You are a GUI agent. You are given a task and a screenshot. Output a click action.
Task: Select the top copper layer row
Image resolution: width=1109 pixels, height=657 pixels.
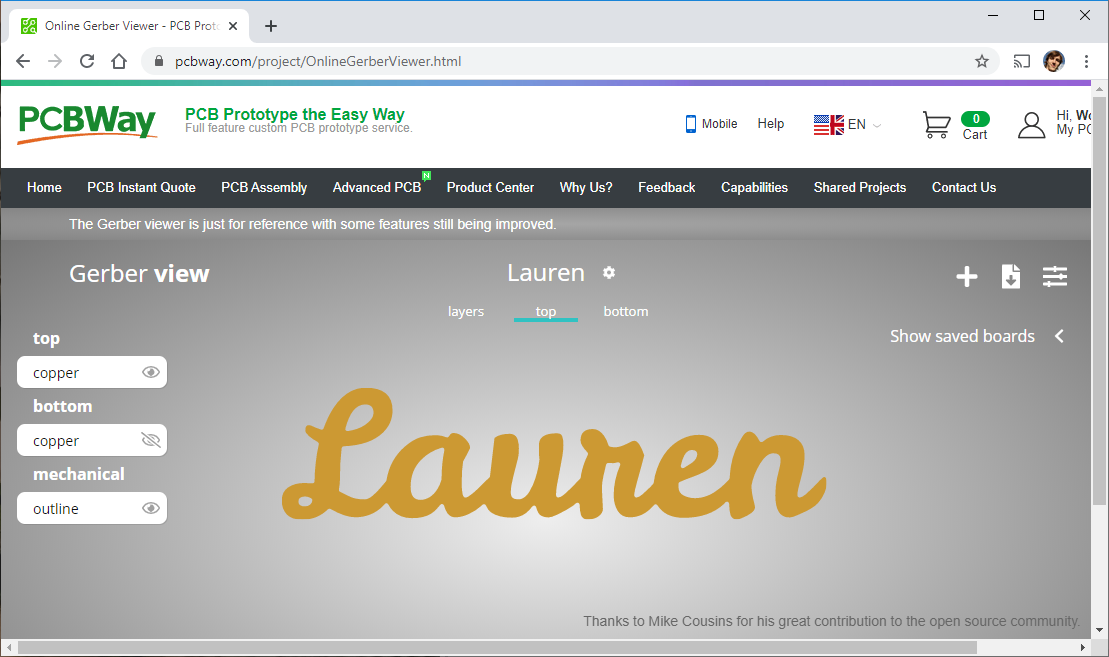[x=92, y=372]
